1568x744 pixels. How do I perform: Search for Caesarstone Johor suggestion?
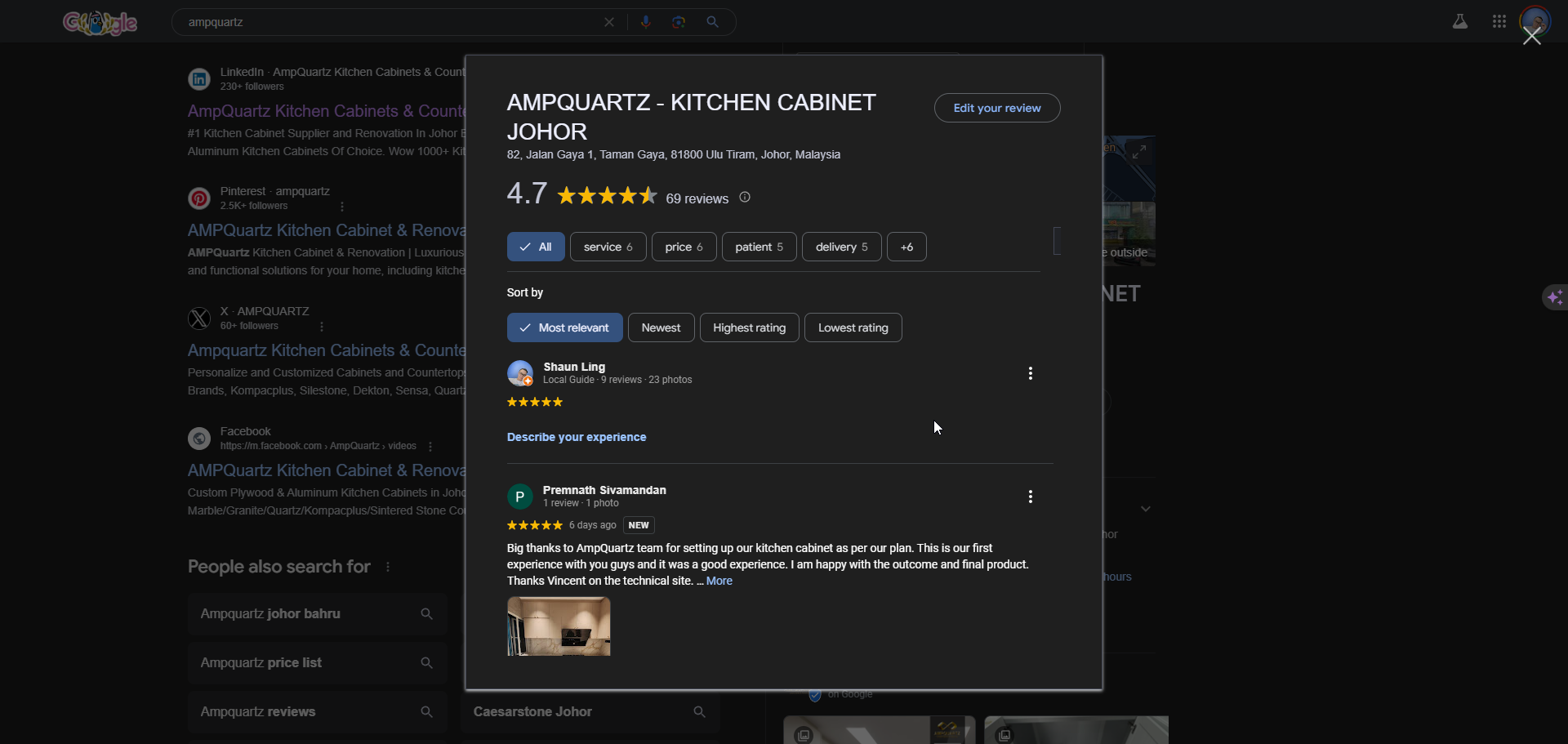pos(590,712)
